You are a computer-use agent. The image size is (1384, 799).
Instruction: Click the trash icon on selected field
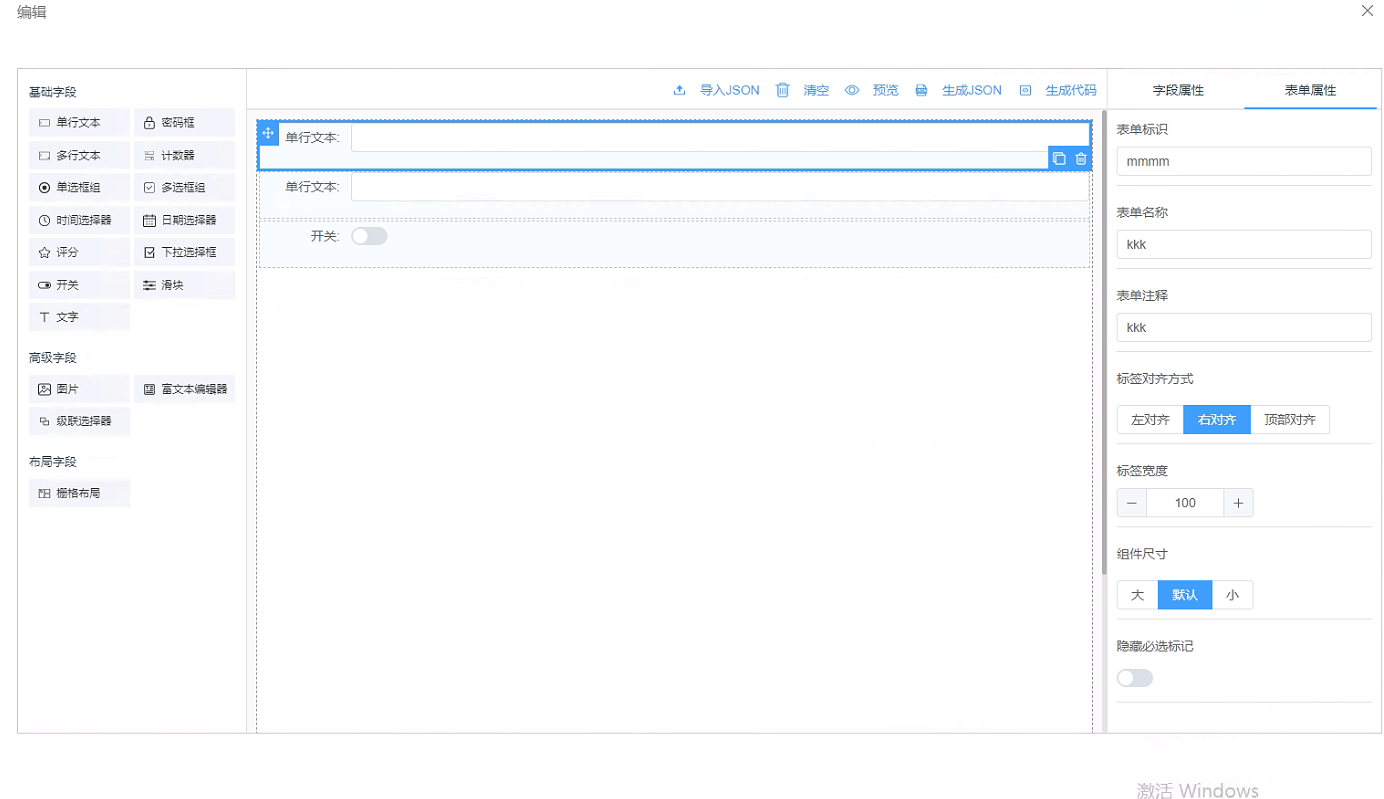click(x=1081, y=159)
